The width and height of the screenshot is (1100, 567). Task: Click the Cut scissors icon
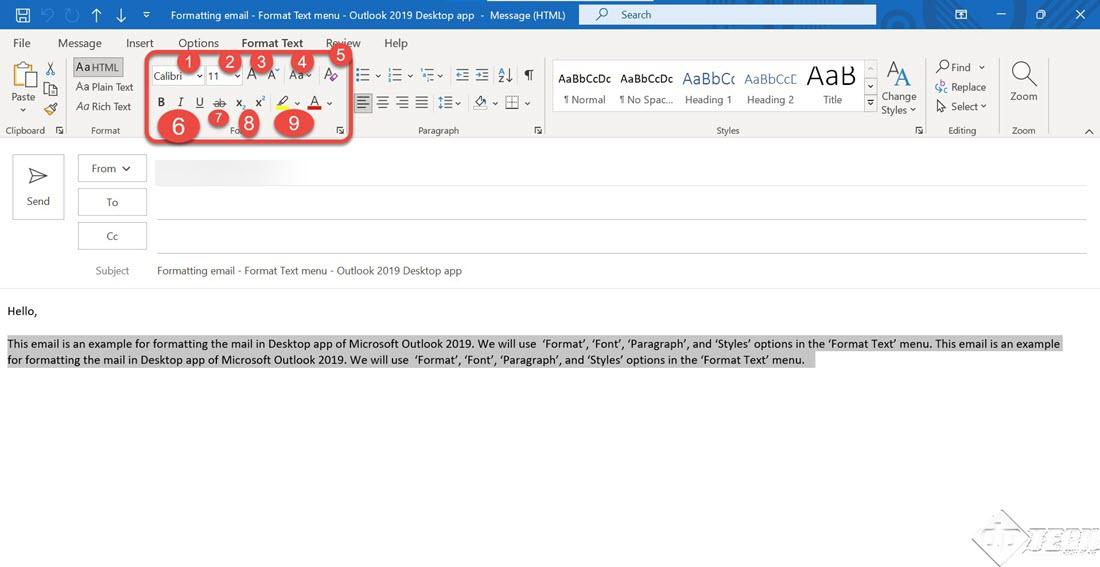pyautogui.click(x=50, y=69)
